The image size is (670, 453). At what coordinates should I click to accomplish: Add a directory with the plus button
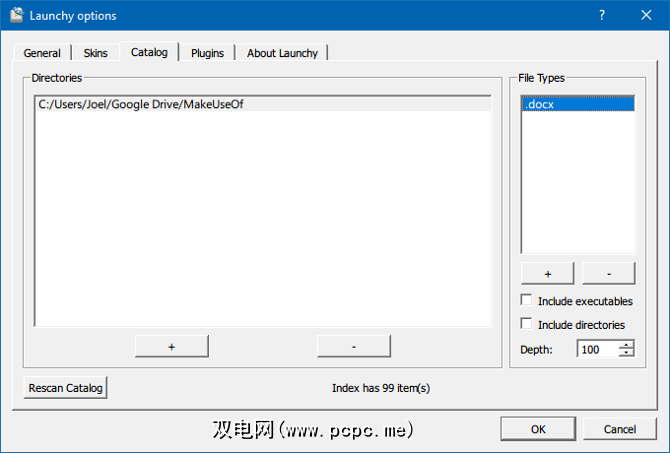click(172, 347)
